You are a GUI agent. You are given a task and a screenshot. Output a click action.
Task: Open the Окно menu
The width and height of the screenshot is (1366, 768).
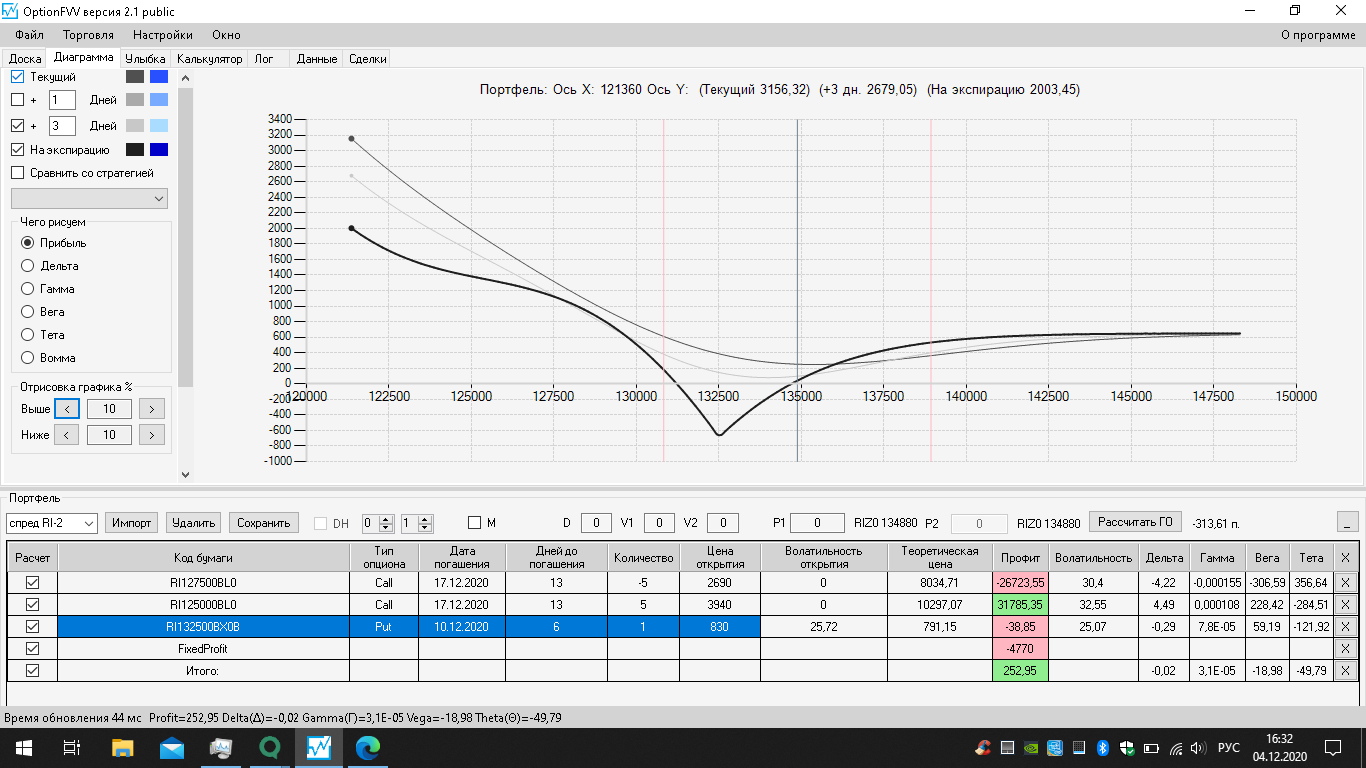226,35
